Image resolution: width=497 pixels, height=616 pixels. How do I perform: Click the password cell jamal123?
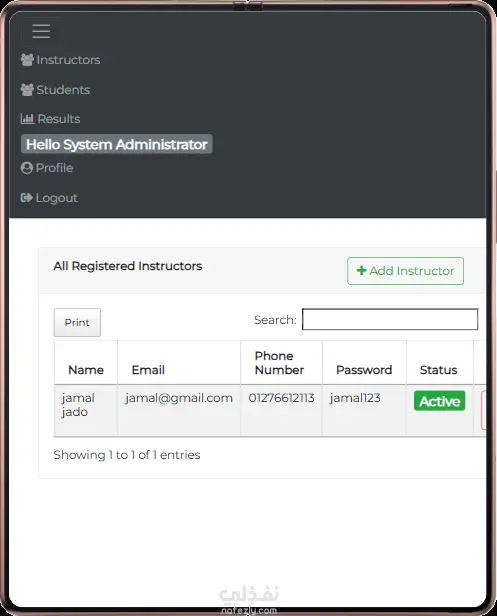point(364,411)
